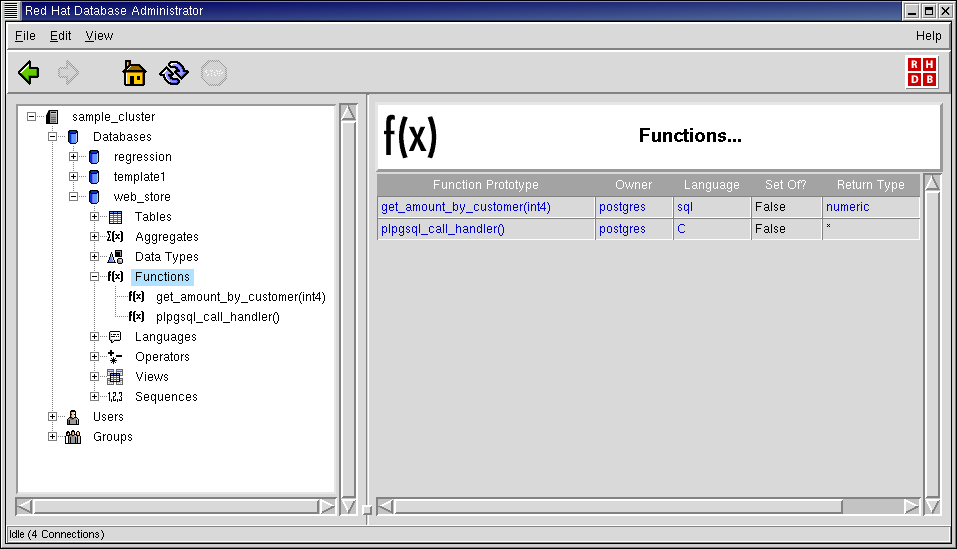Screen dimensions: 957x549
Task: Open plpgsql_call_handler() link in table
Action: [442, 229]
